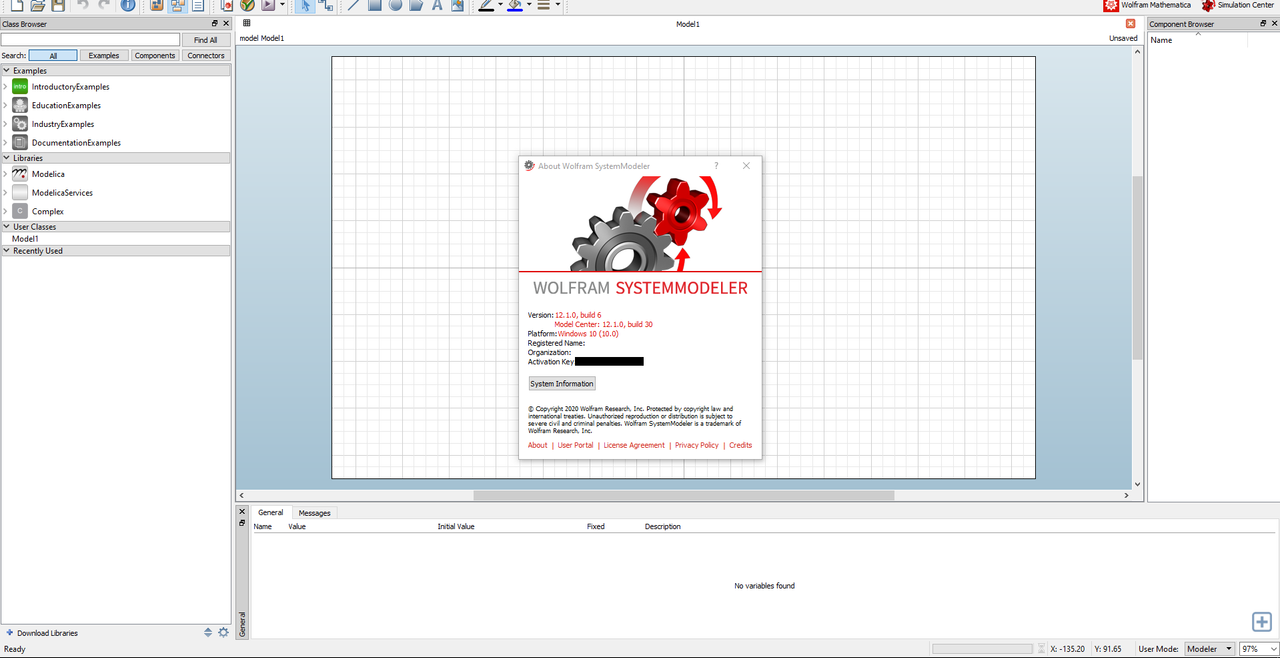Select the Examples search filter

pyautogui.click(x=104, y=56)
